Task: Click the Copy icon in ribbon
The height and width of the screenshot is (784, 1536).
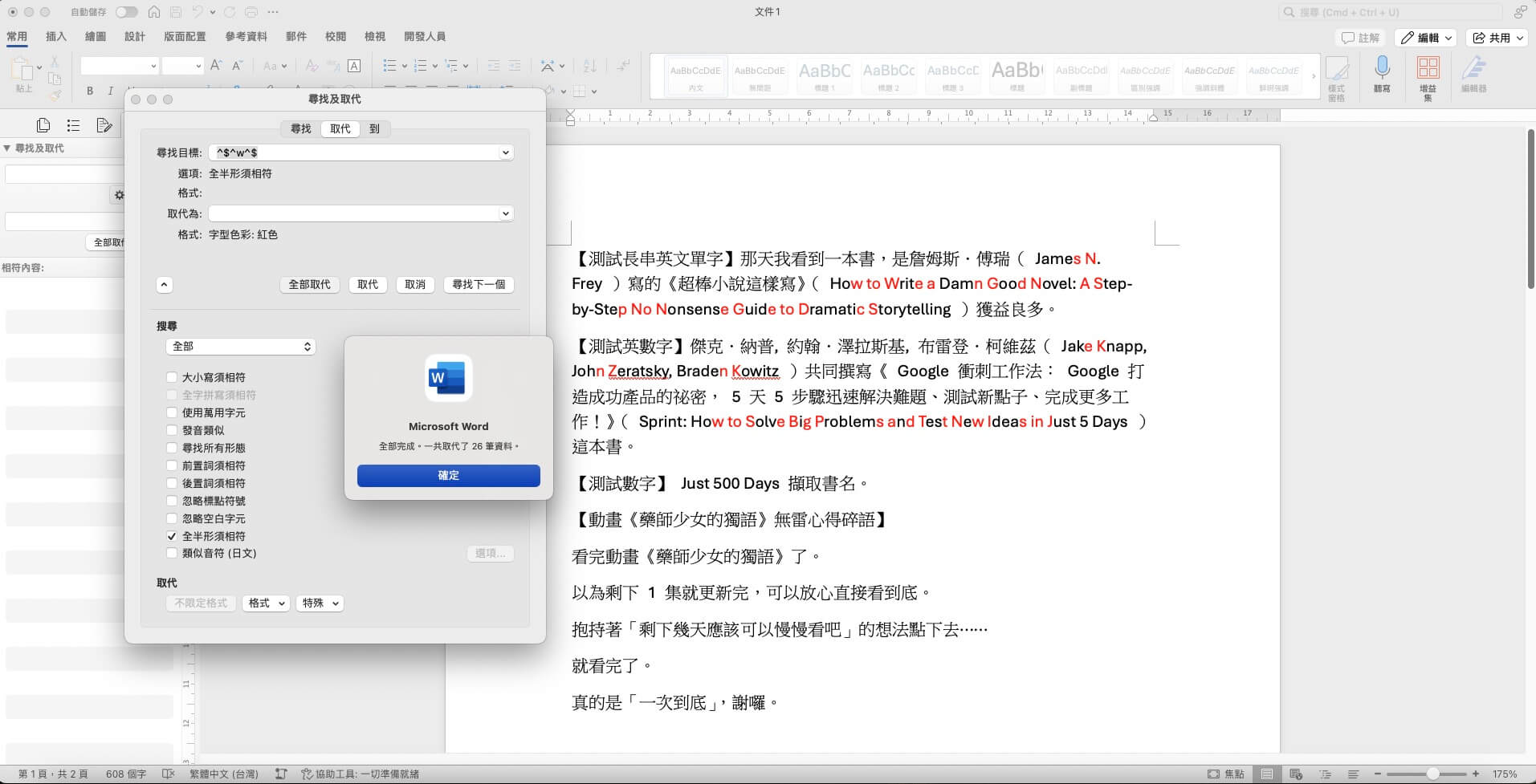Action: pos(55,78)
